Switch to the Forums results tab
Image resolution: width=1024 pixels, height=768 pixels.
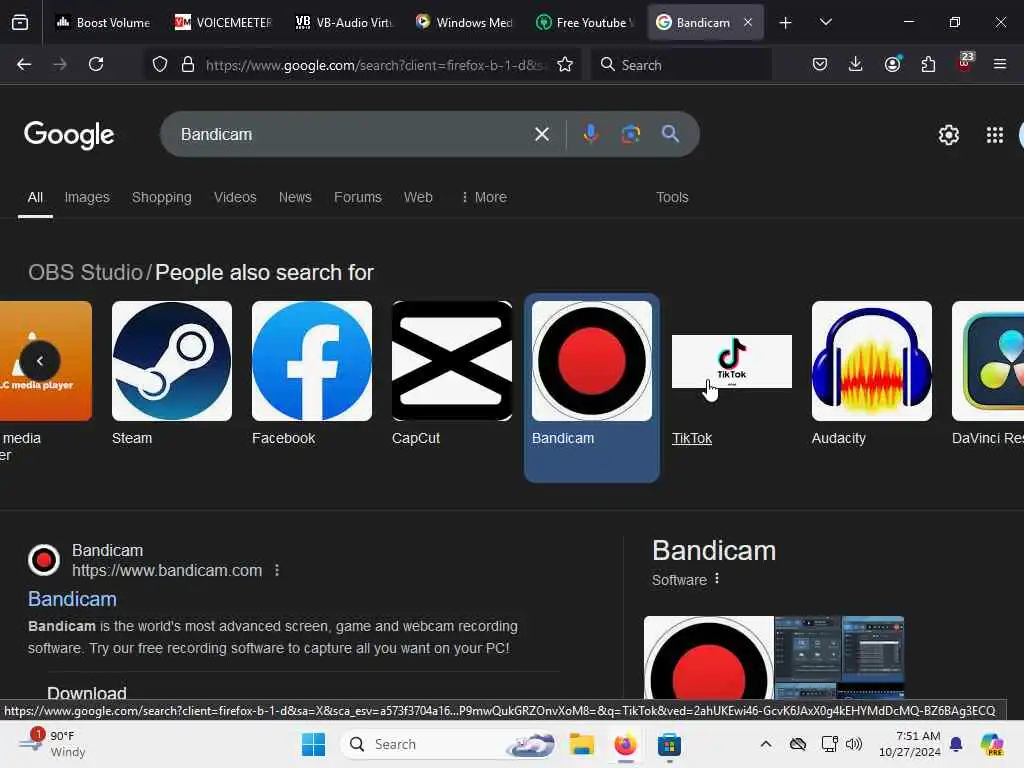click(x=357, y=197)
